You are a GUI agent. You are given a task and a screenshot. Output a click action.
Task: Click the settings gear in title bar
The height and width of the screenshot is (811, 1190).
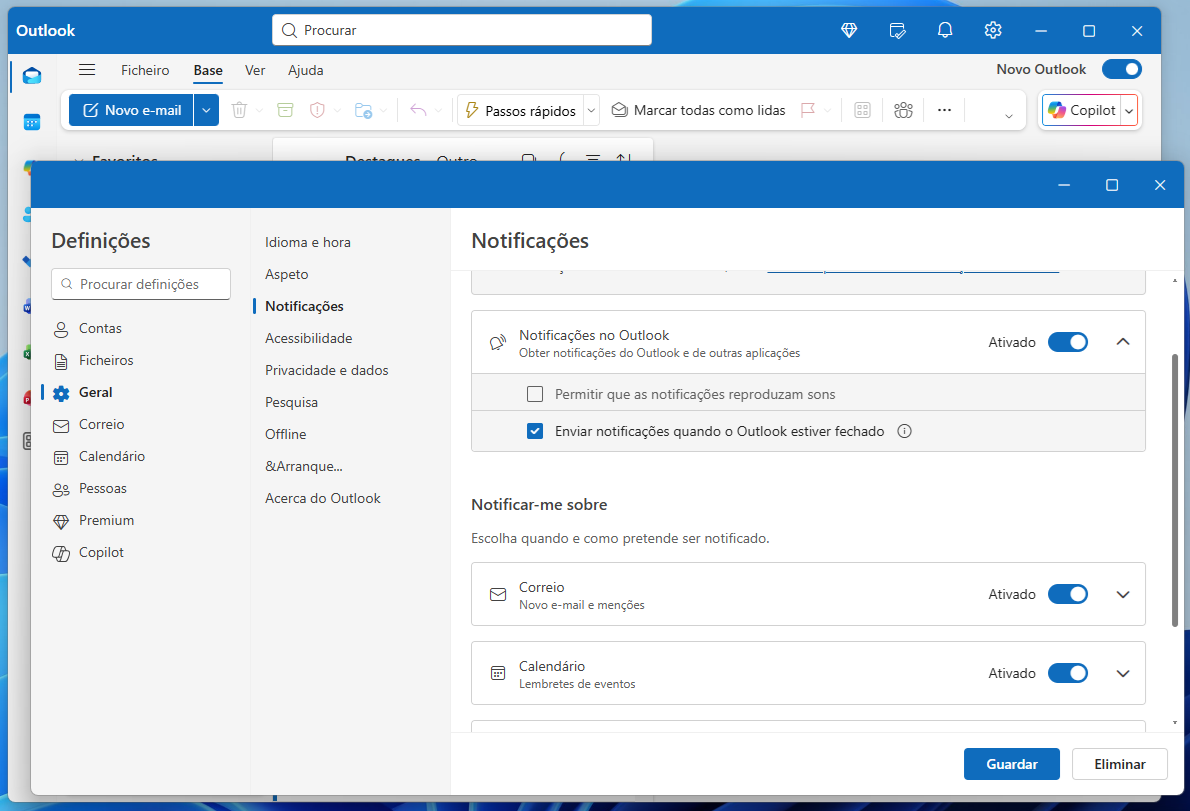coord(993,31)
